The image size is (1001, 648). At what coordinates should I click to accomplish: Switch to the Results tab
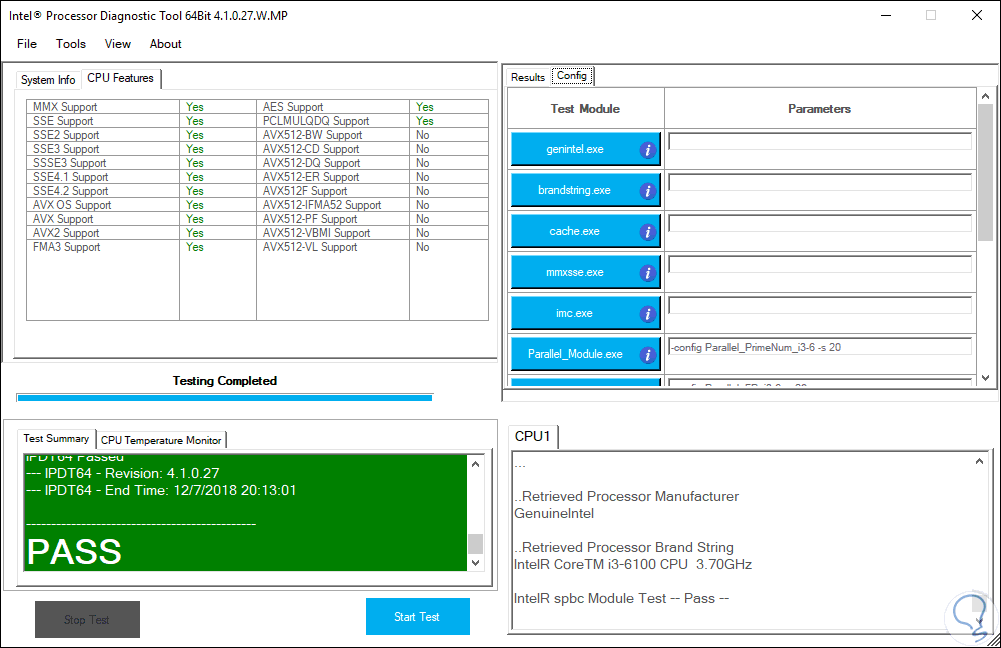tap(528, 77)
